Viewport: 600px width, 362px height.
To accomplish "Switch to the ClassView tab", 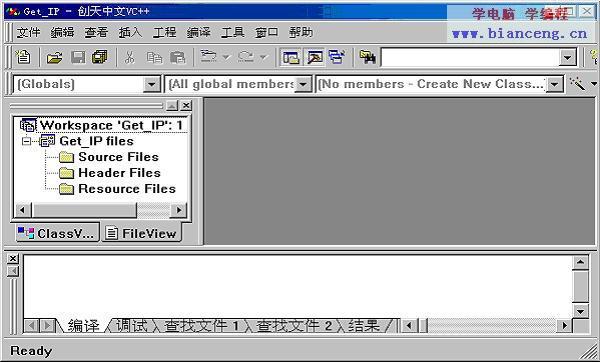I will coord(57,233).
